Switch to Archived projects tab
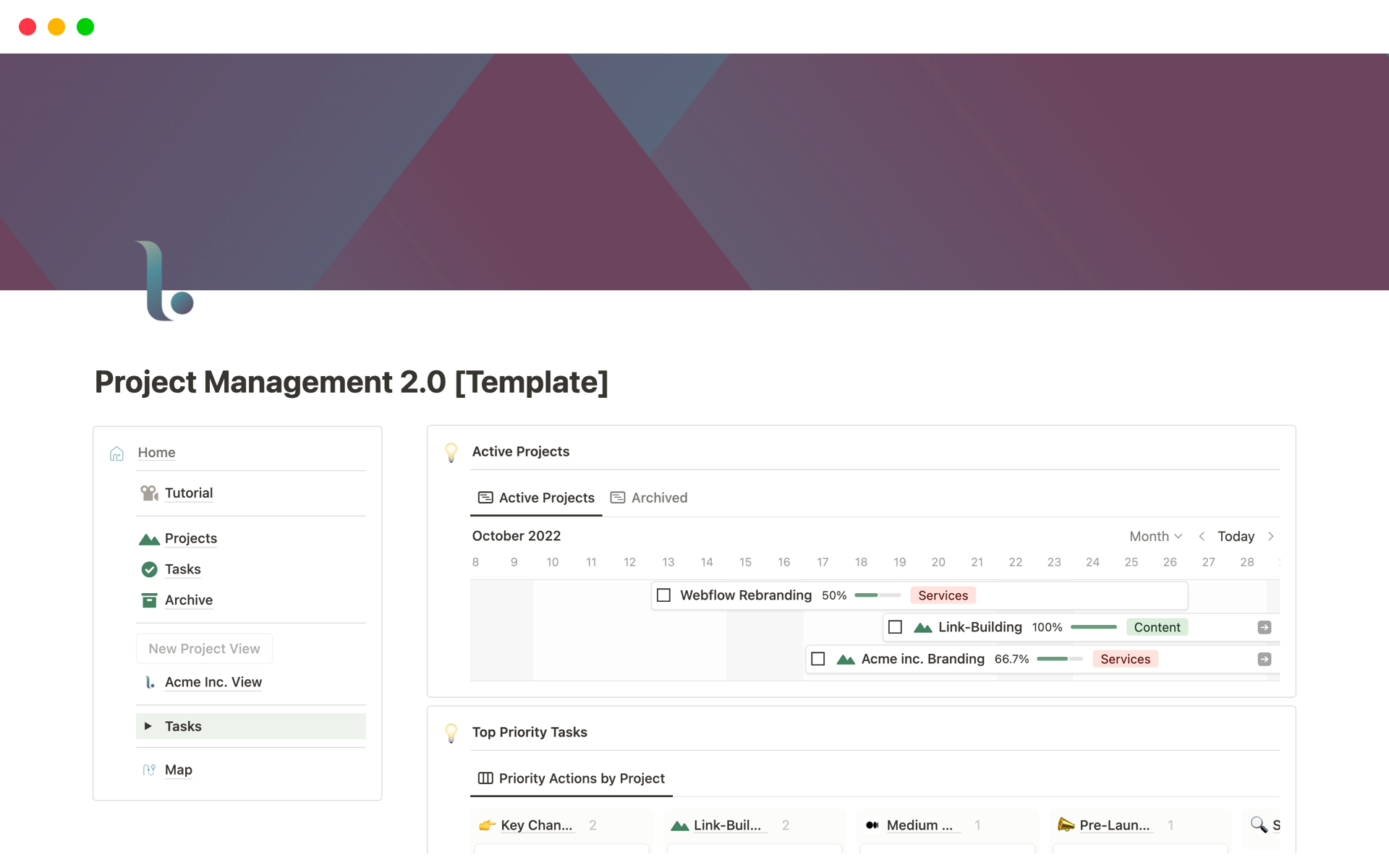The width and height of the screenshot is (1389, 868). [x=649, y=497]
